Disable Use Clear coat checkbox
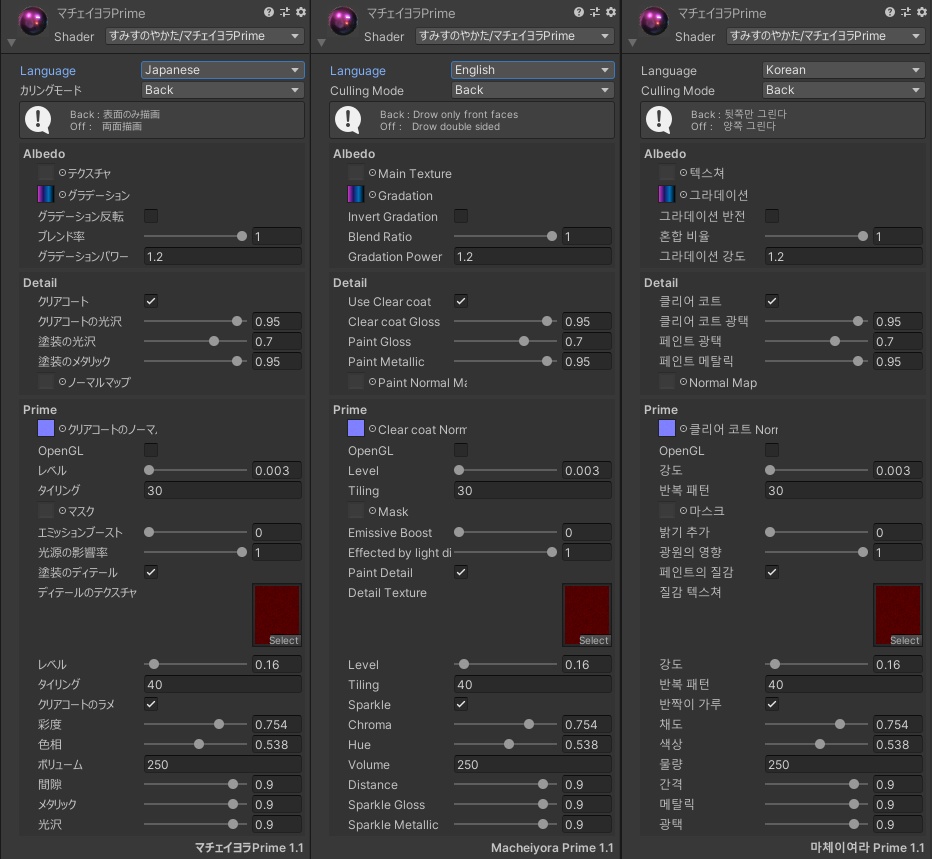The image size is (932, 859). tap(461, 301)
